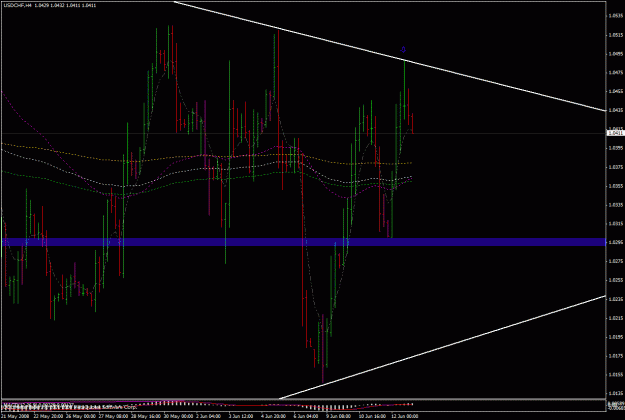Select the lower ascending white trendline
Screen dimensions: 625x420
point(442,347)
